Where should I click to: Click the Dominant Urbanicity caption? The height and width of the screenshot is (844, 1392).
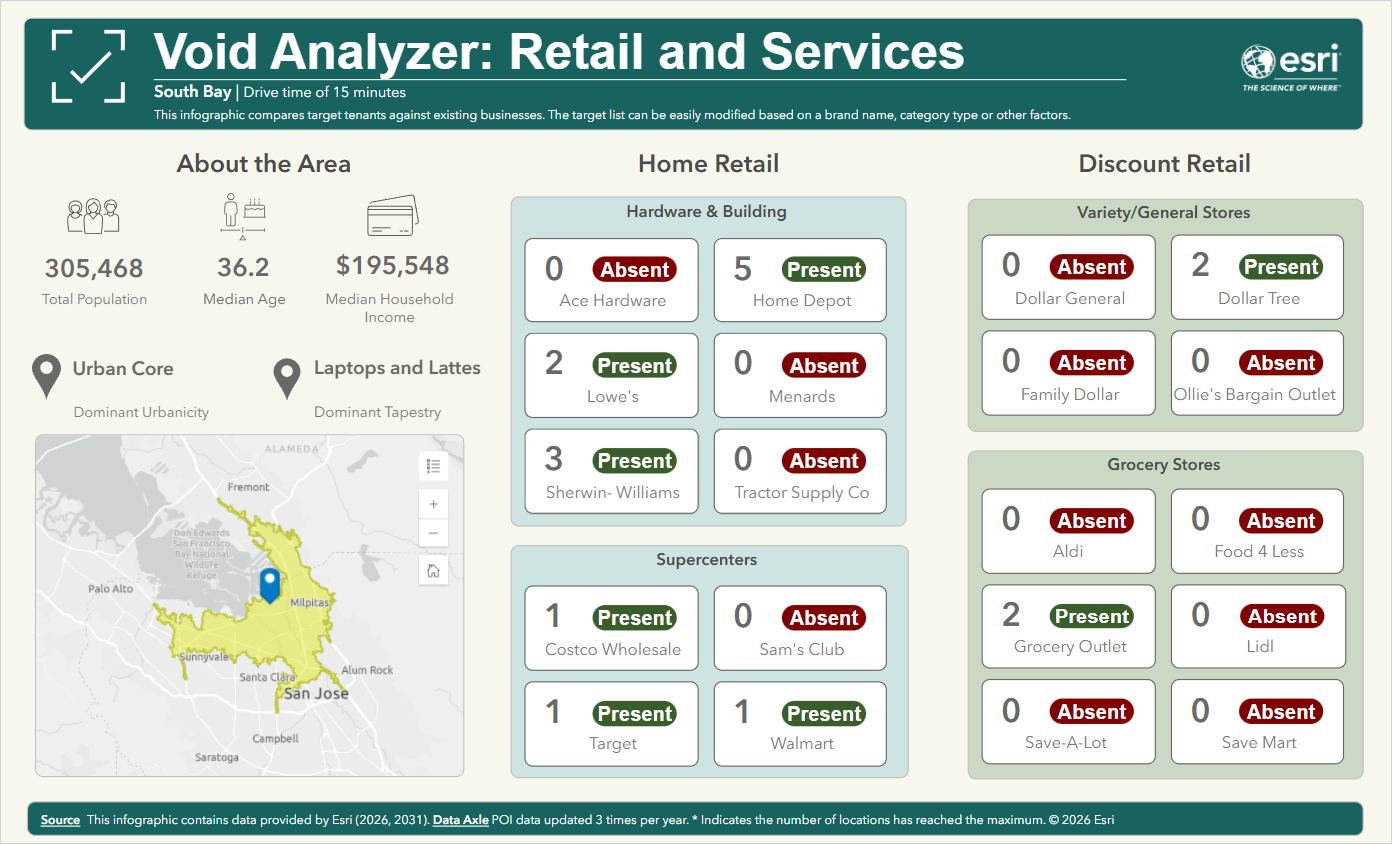tap(141, 412)
